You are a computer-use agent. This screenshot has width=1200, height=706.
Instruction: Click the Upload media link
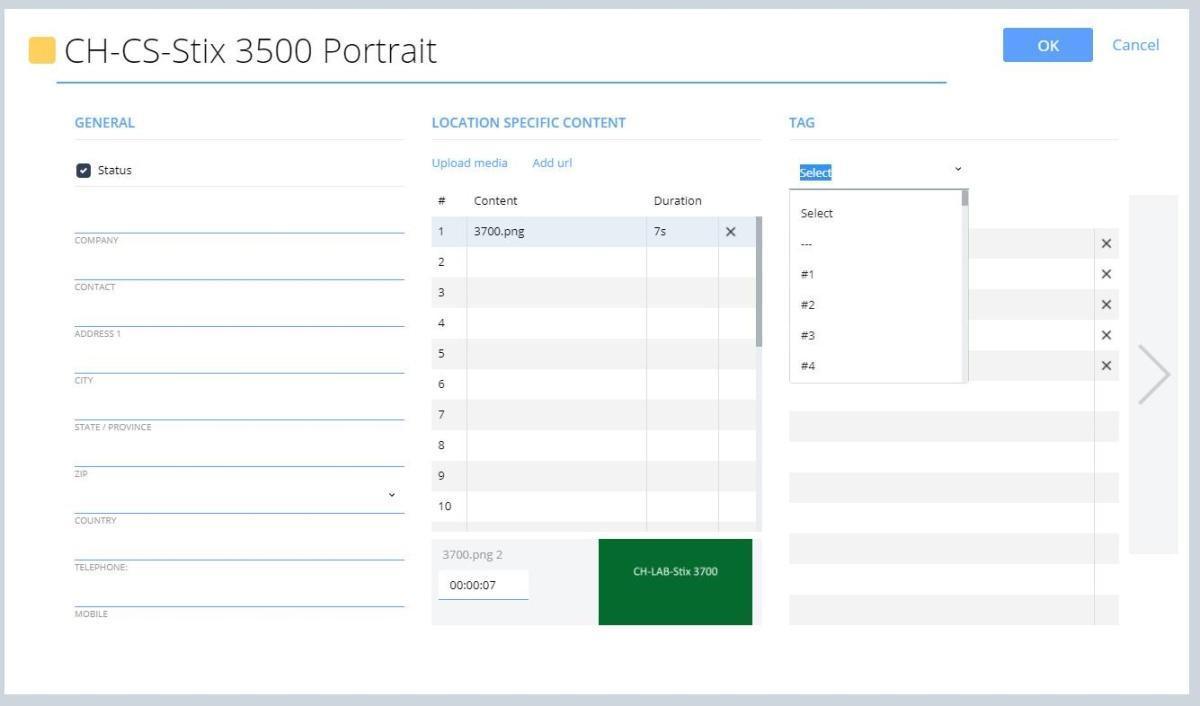click(469, 163)
